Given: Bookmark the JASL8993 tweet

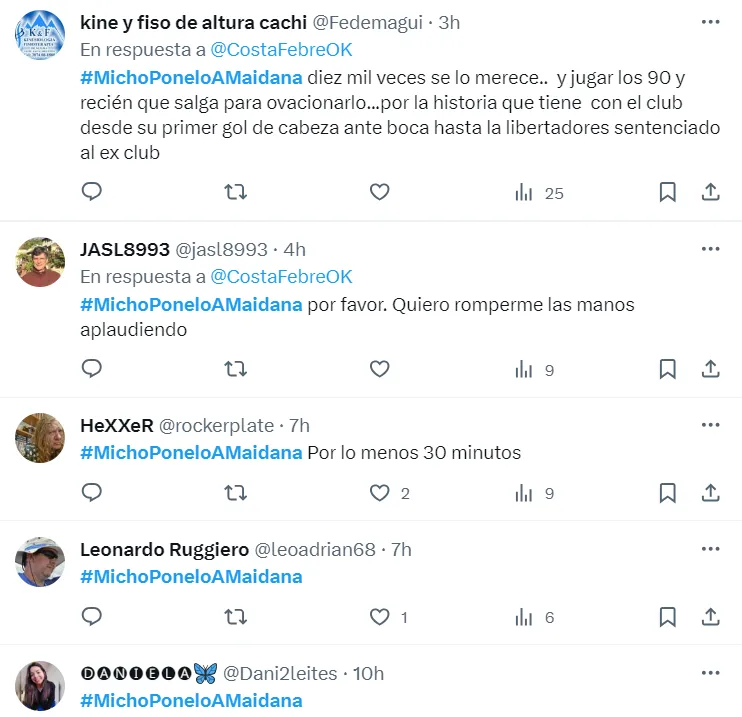Looking at the screenshot, I should (667, 369).
